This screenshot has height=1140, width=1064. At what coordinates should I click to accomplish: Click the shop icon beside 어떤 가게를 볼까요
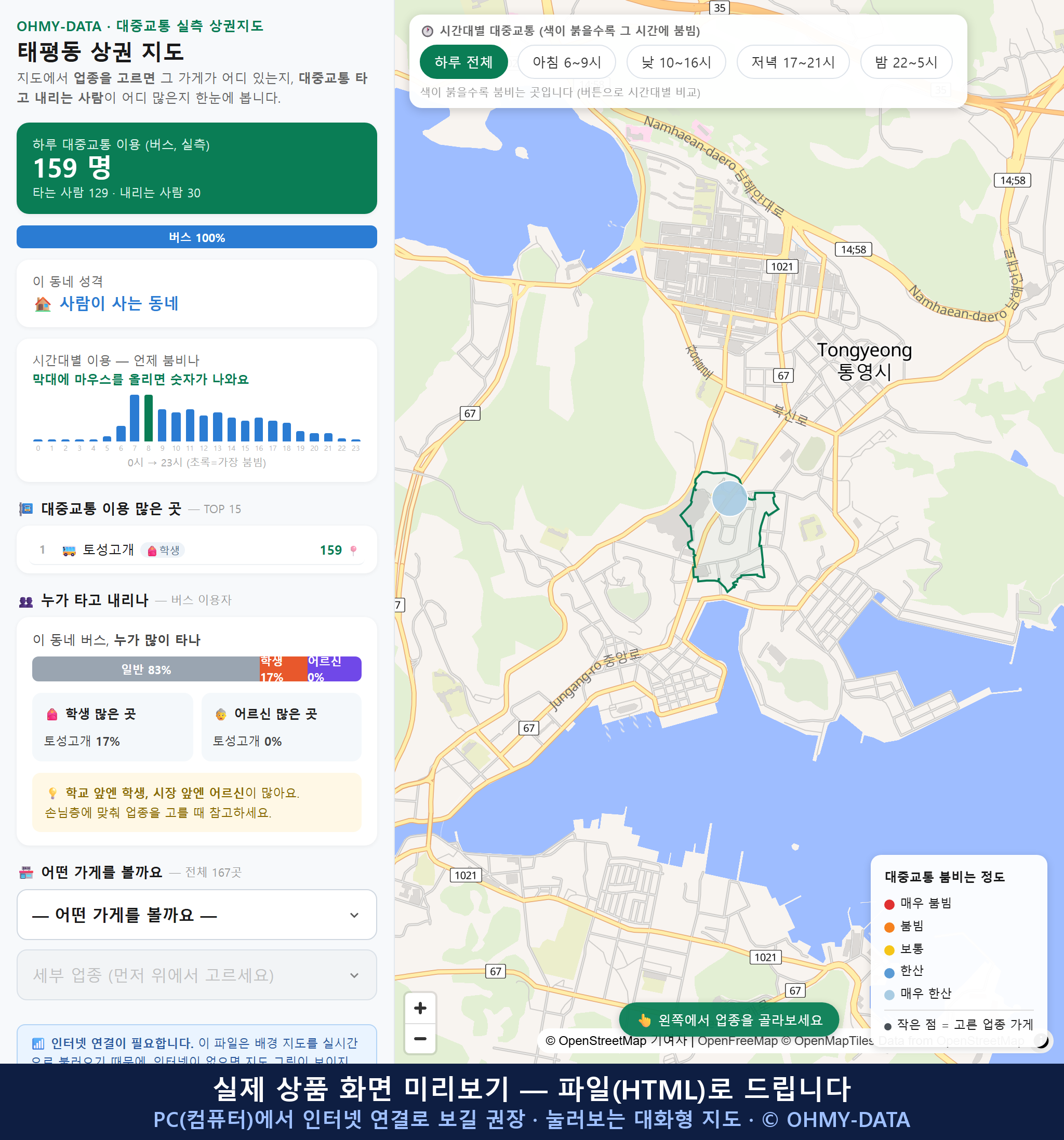point(26,873)
